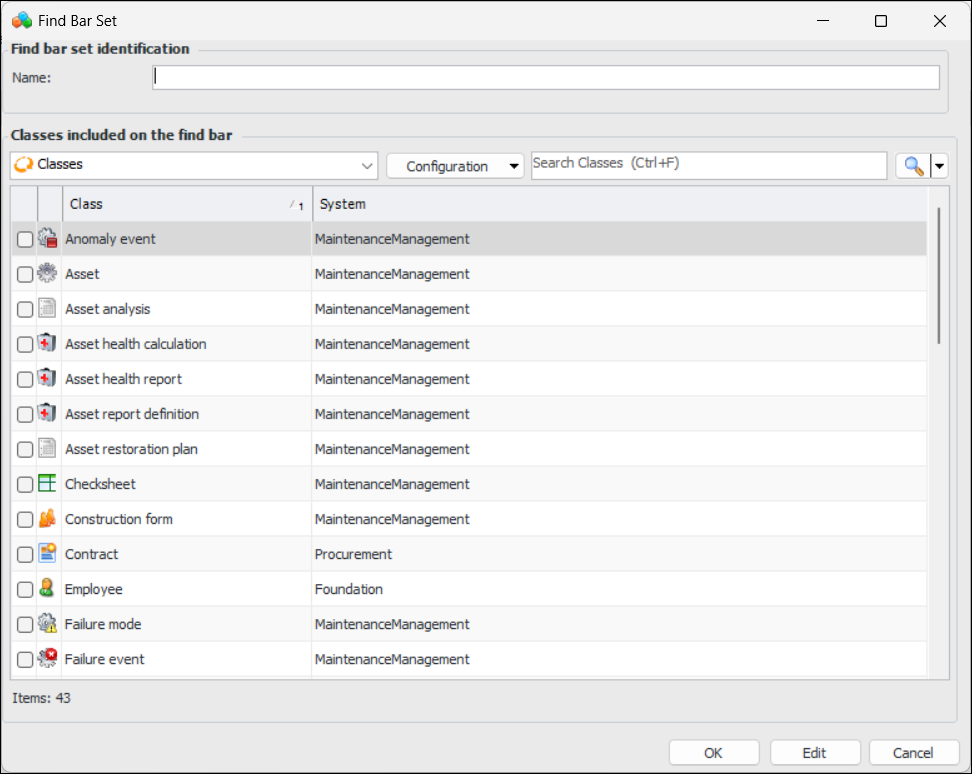This screenshot has width=972, height=774.
Task: Click the magnifying glass search button
Action: (912, 166)
